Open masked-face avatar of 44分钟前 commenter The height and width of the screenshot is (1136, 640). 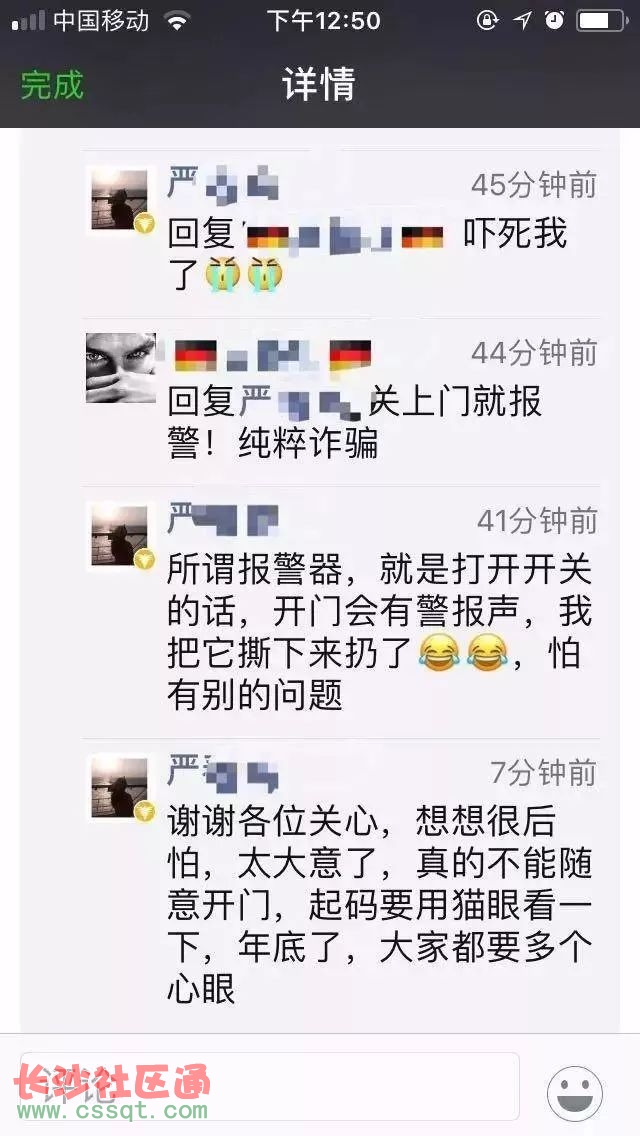tap(120, 368)
